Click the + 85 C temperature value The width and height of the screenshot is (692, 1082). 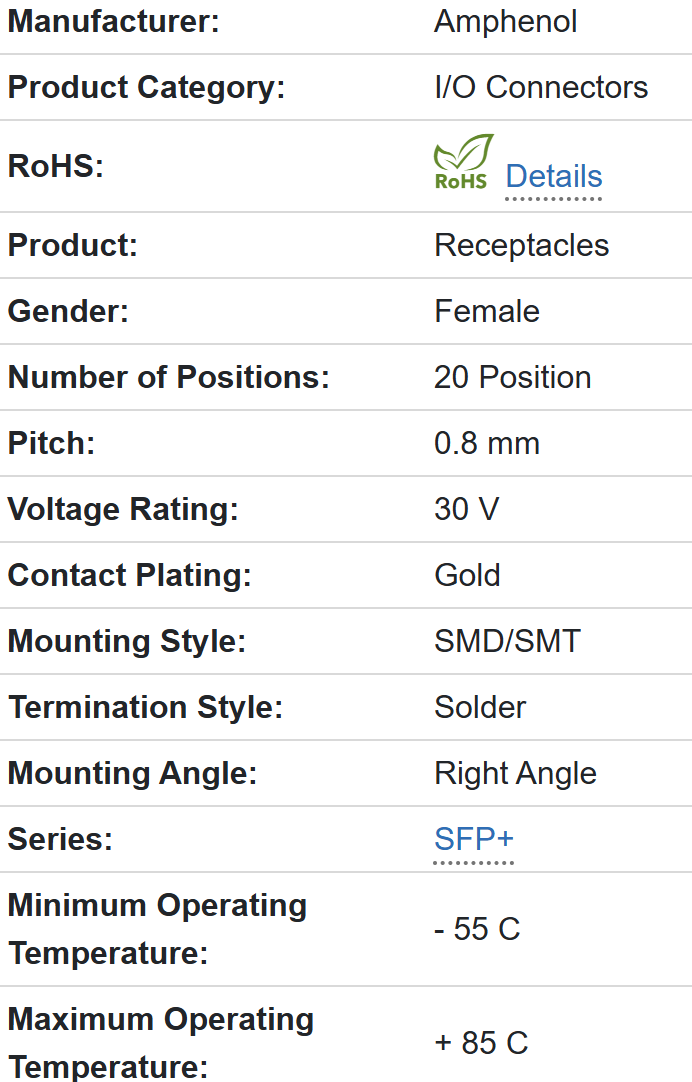point(481,1043)
